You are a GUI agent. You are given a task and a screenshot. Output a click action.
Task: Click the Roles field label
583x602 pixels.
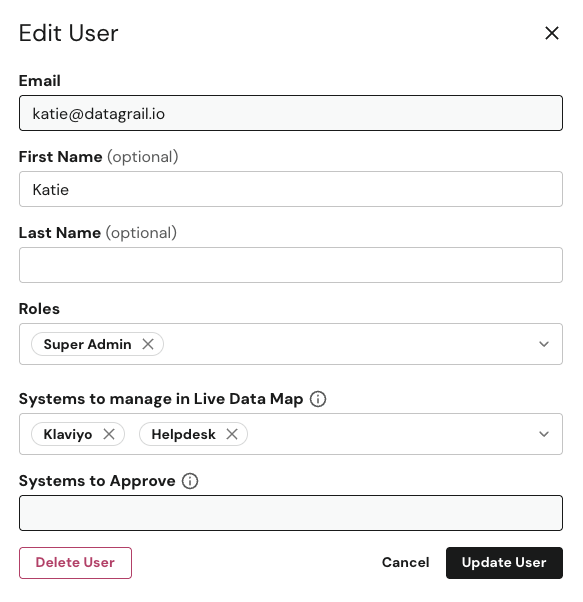pos(39,309)
